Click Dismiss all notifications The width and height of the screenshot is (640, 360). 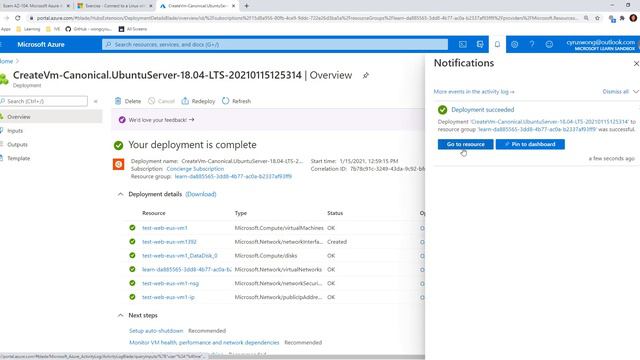[x=616, y=92]
